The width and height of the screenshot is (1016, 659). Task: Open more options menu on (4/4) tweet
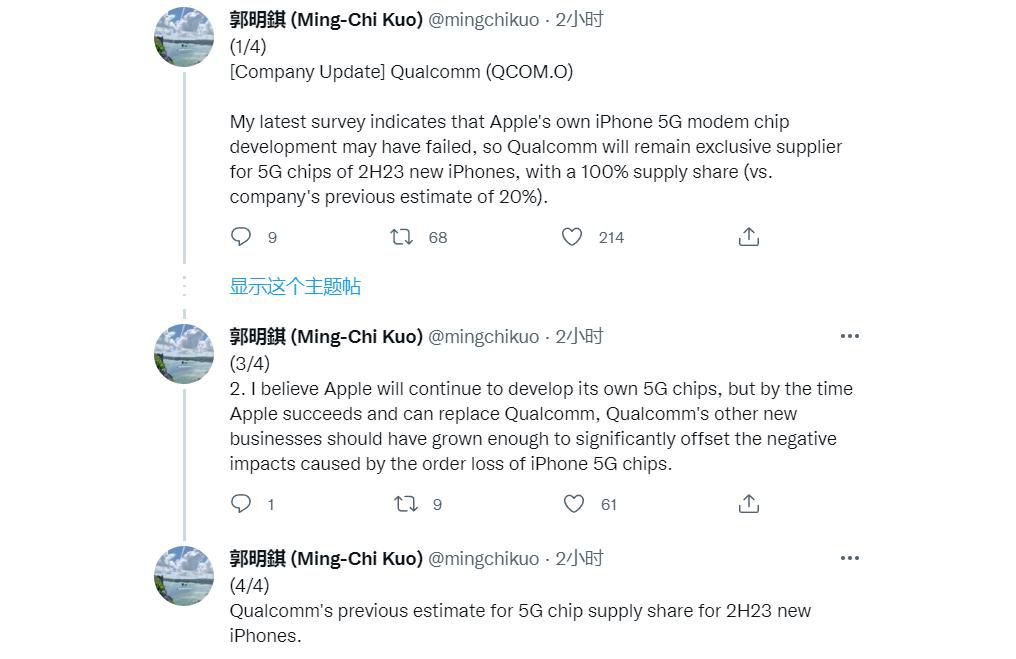tap(850, 558)
